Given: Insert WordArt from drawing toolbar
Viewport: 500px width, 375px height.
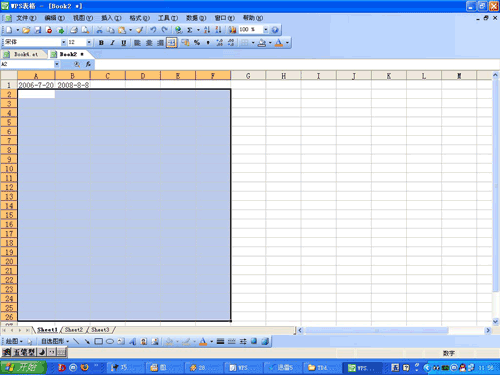Looking at the screenshot, I should point(132,341).
